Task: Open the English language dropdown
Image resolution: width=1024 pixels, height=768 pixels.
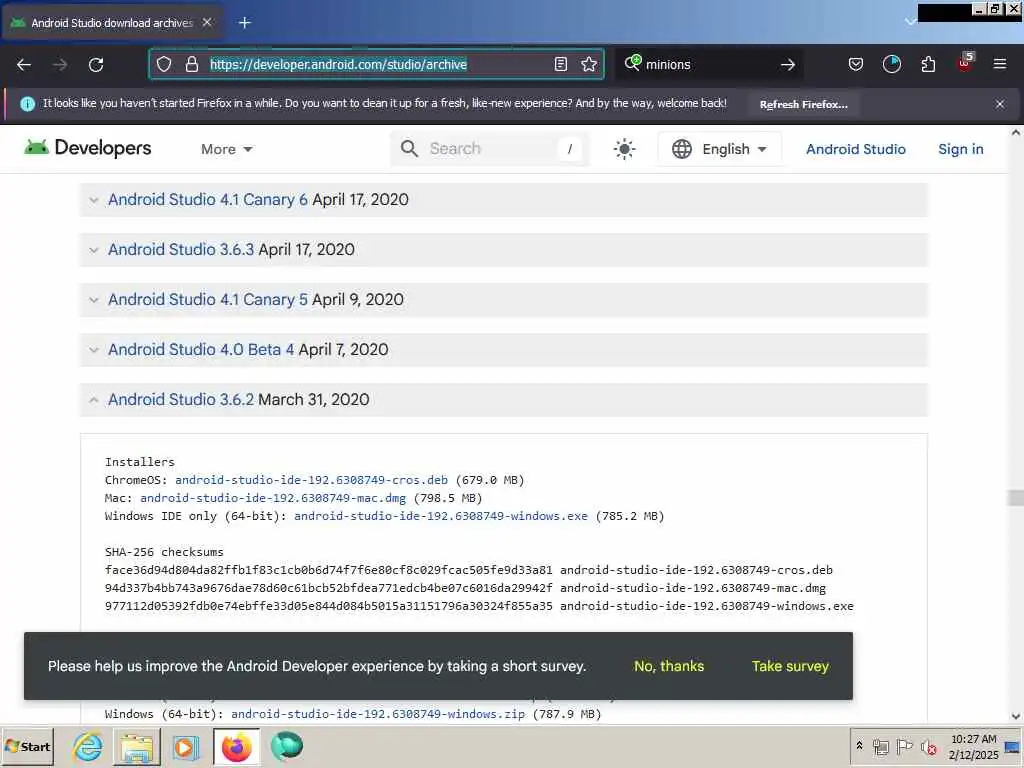Action: point(719,149)
